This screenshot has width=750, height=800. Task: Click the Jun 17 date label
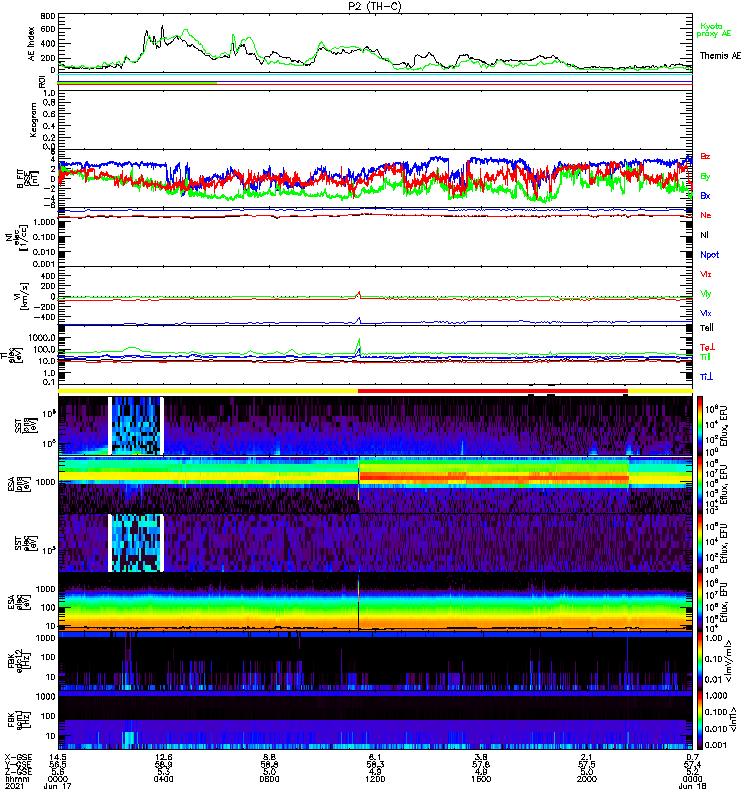(57, 786)
